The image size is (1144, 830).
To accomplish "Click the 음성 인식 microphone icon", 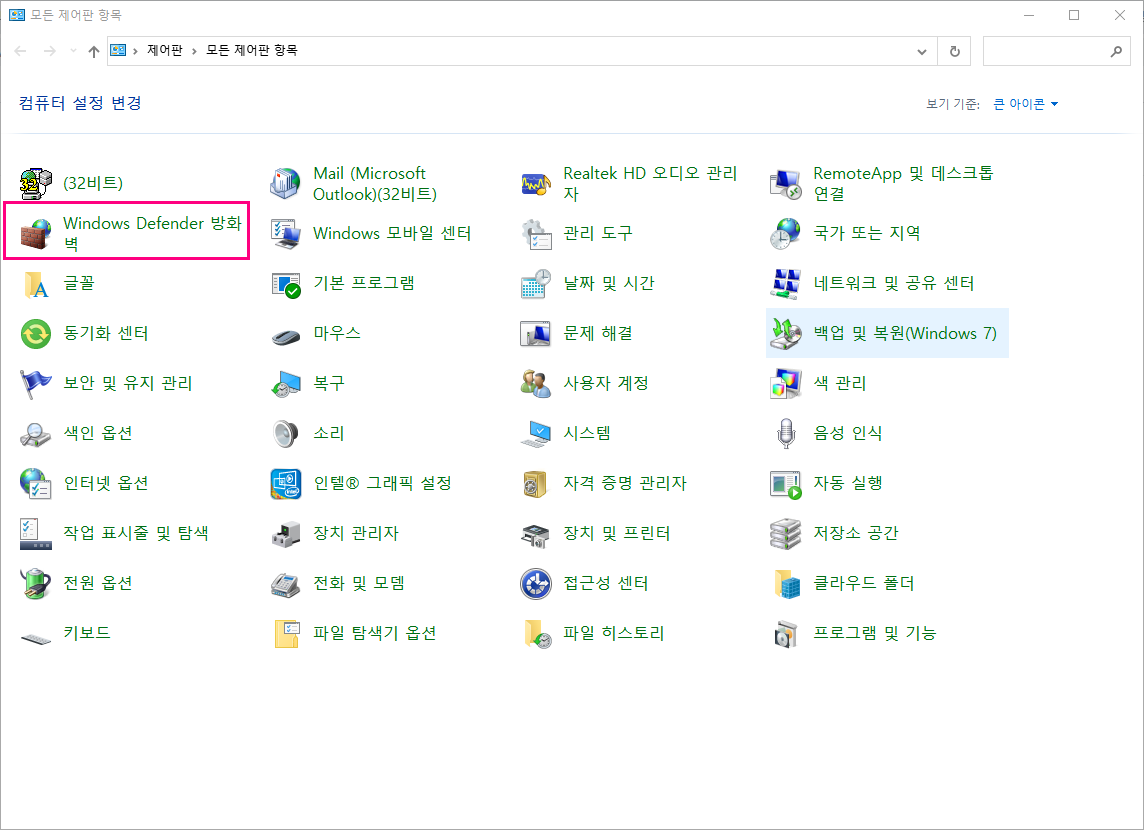I will click(786, 433).
